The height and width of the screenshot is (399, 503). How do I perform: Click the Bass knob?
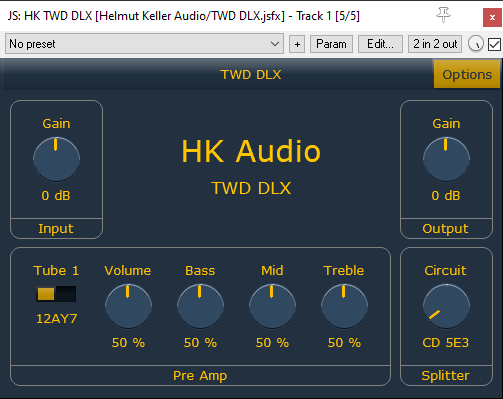click(200, 306)
